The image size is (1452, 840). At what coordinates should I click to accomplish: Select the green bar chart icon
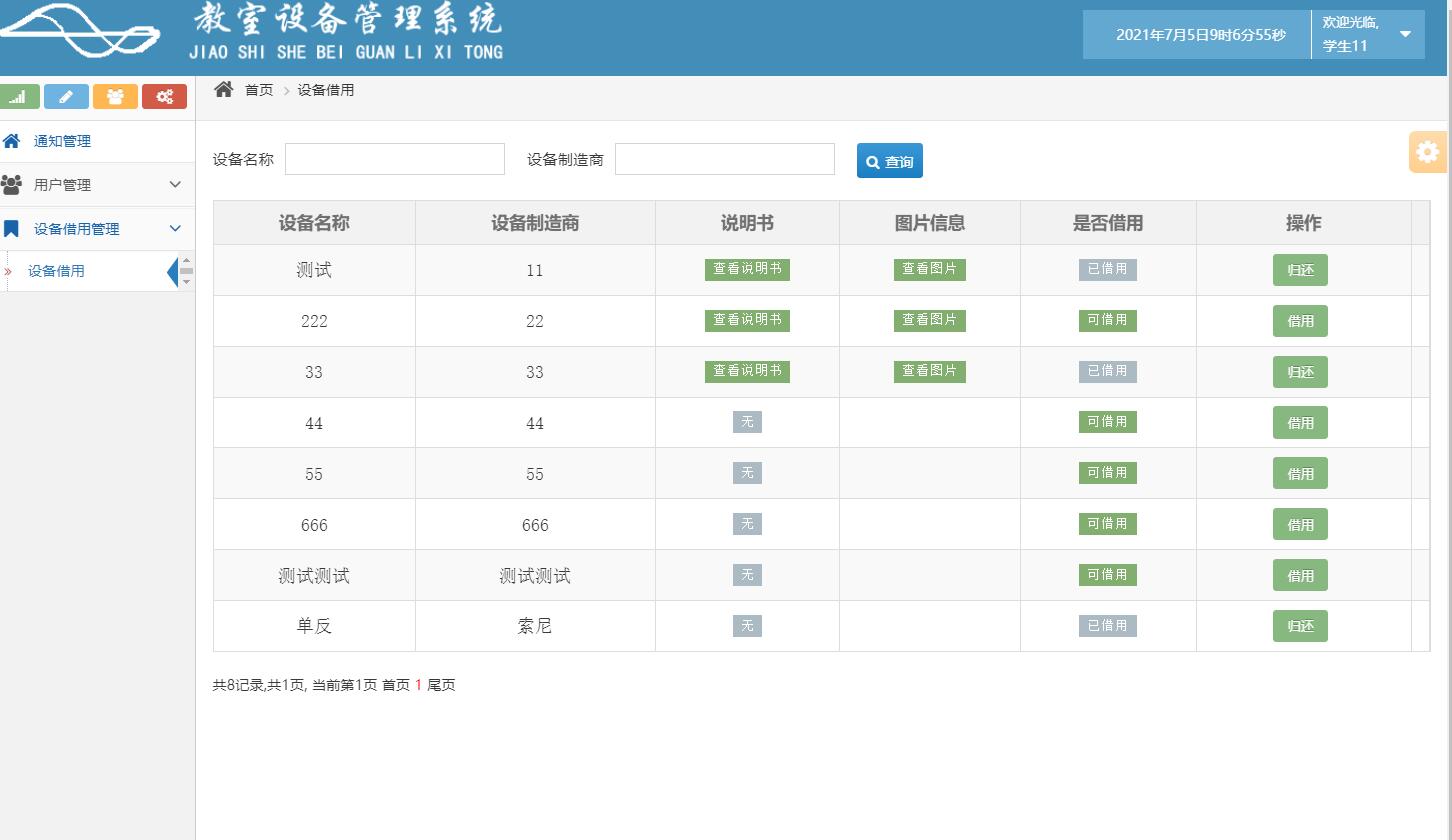[x=21, y=96]
